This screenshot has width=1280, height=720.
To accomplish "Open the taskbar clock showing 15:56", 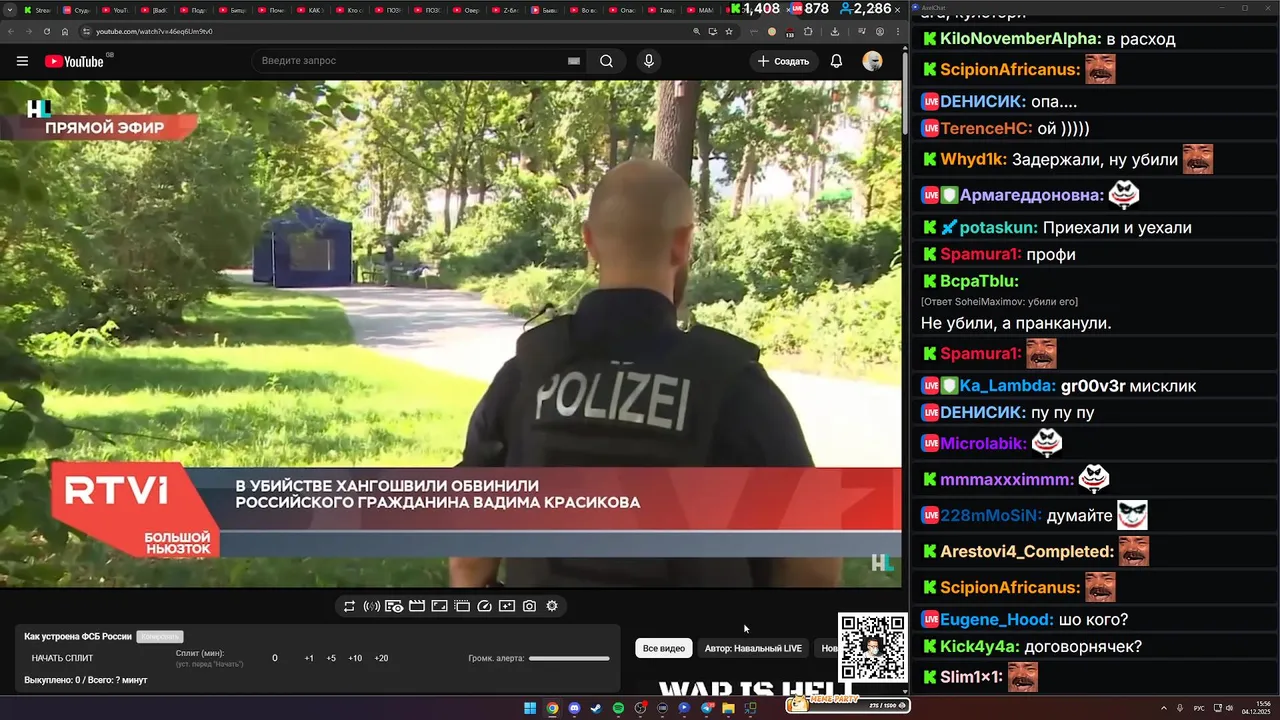I will [x=1256, y=708].
